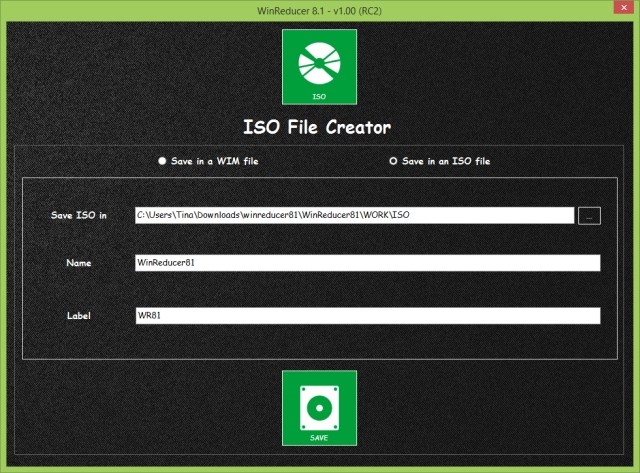Viewport: 640px width, 473px height.
Task: Click the disc graphic inside the ISO tile
Action: point(318,62)
